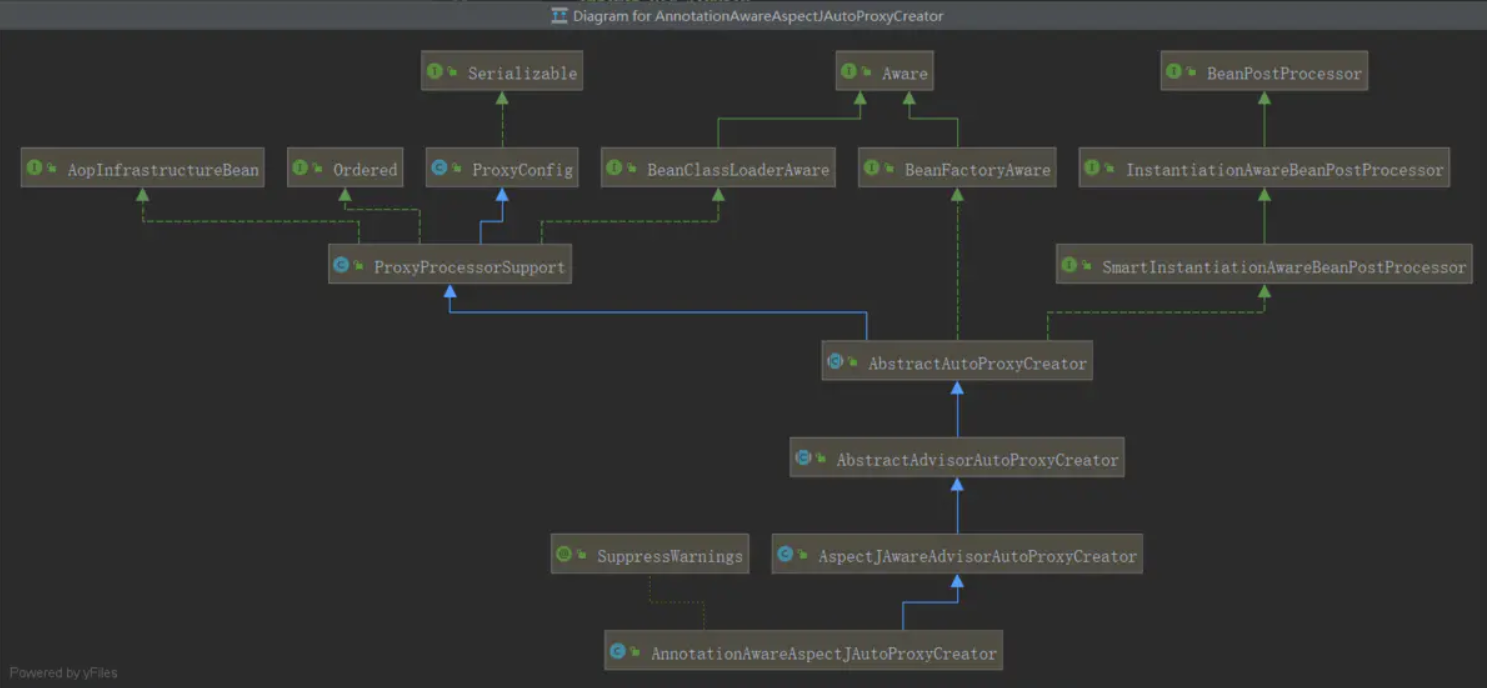Click the class icon beside ProxyConfig
The width and height of the screenshot is (1487, 688).
pos(439,168)
